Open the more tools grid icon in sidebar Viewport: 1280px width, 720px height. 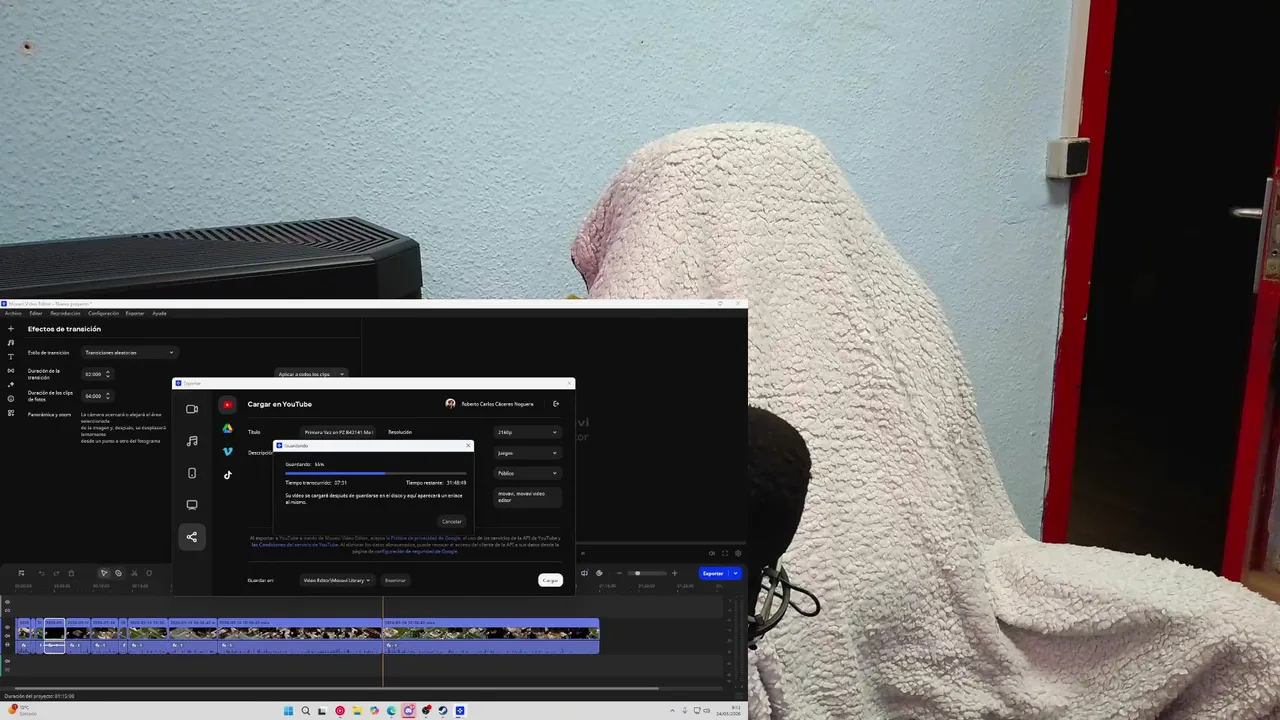point(11,412)
